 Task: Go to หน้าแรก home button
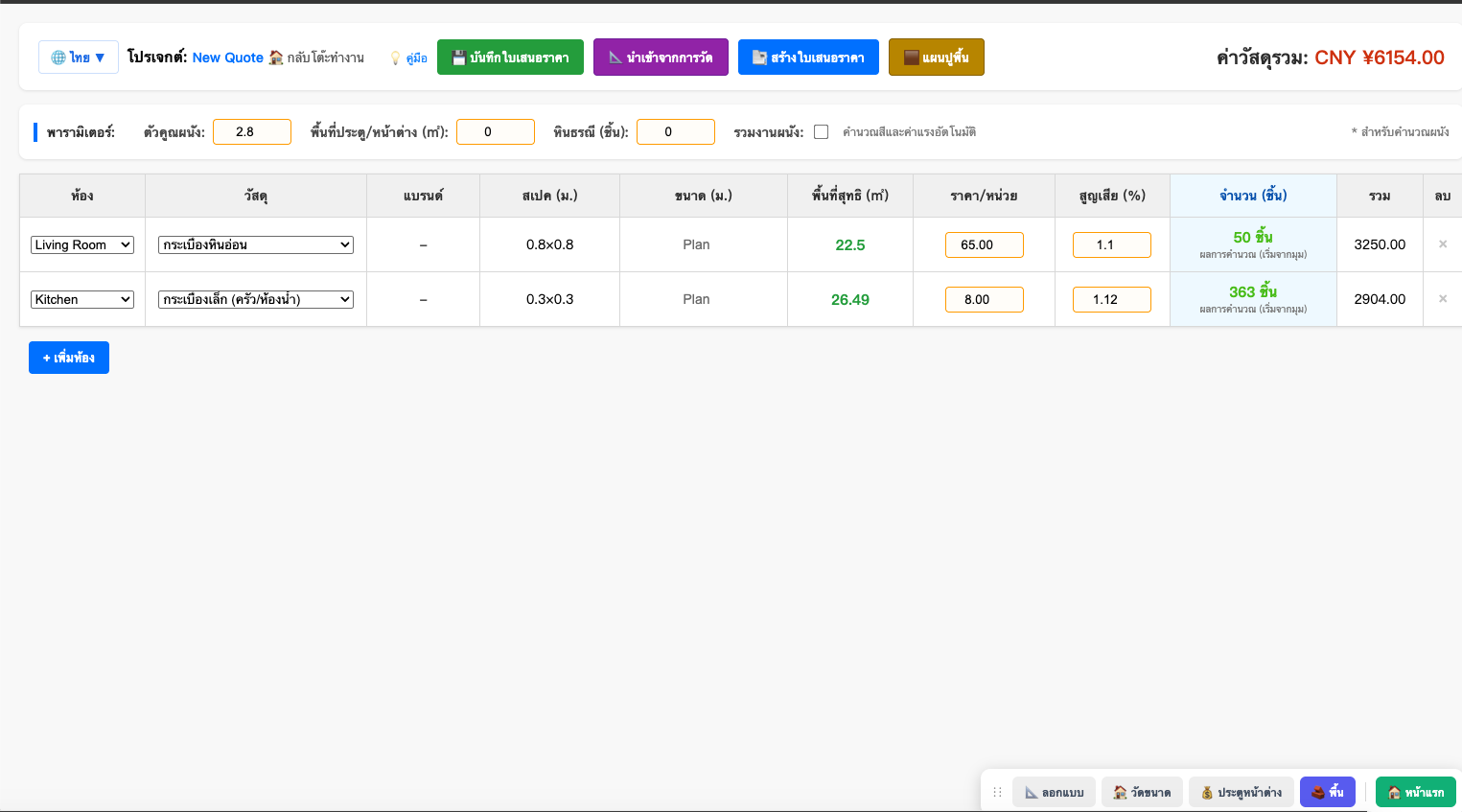click(1416, 793)
